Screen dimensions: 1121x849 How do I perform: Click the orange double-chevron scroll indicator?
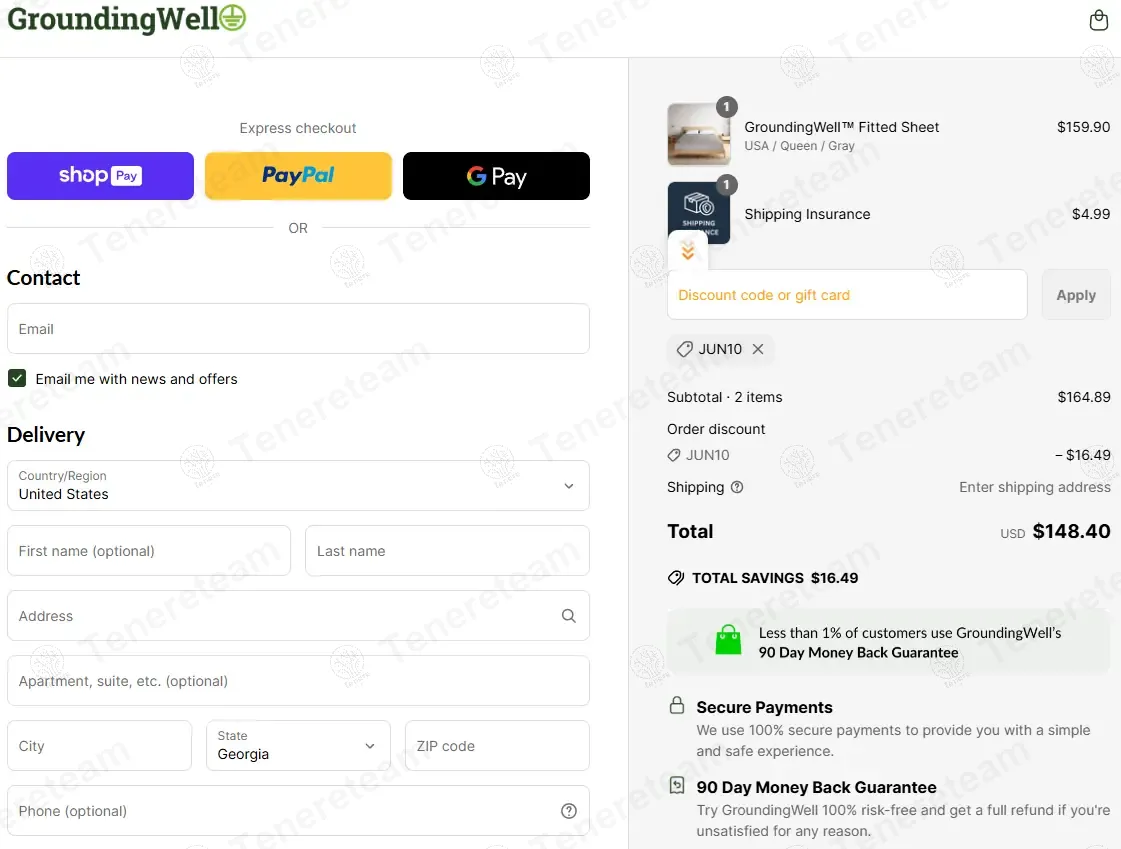click(688, 252)
